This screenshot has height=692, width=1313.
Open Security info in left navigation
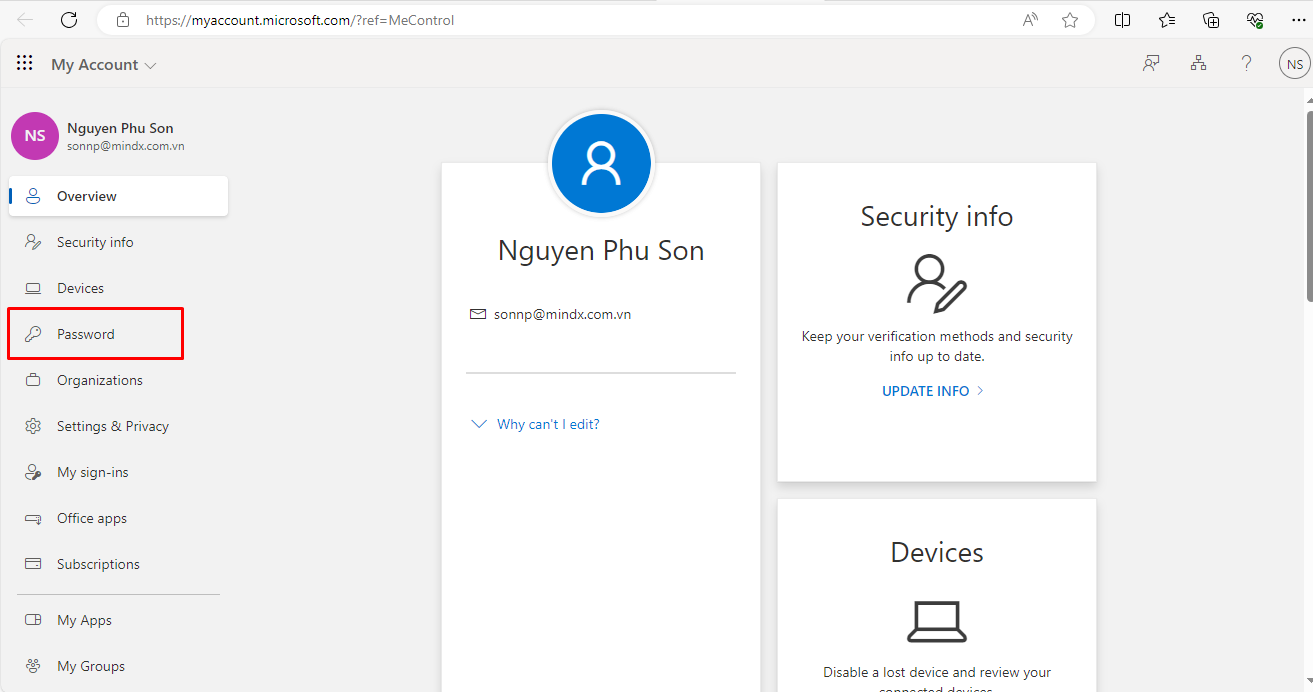pos(95,242)
